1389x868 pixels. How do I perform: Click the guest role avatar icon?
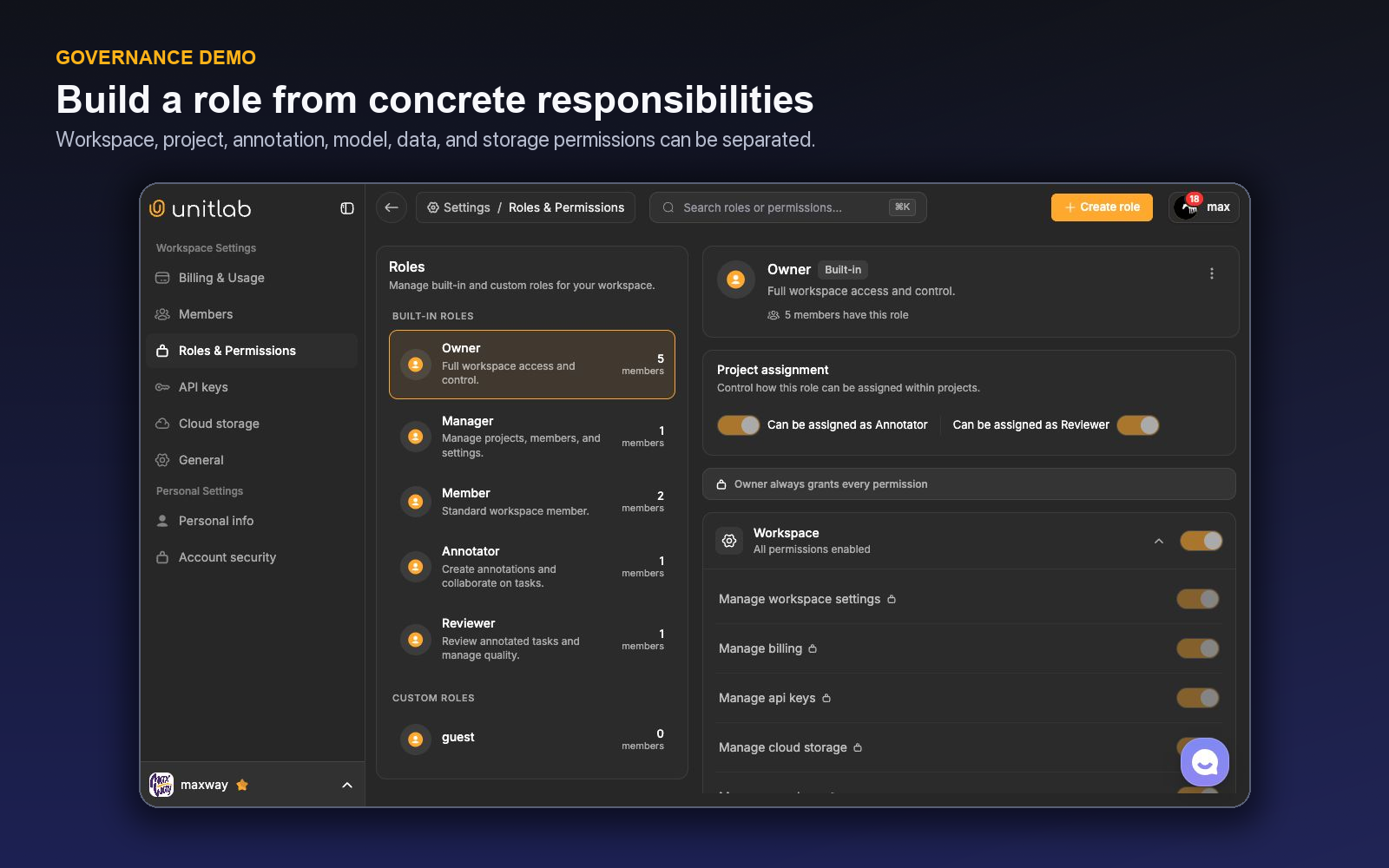point(416,740)
